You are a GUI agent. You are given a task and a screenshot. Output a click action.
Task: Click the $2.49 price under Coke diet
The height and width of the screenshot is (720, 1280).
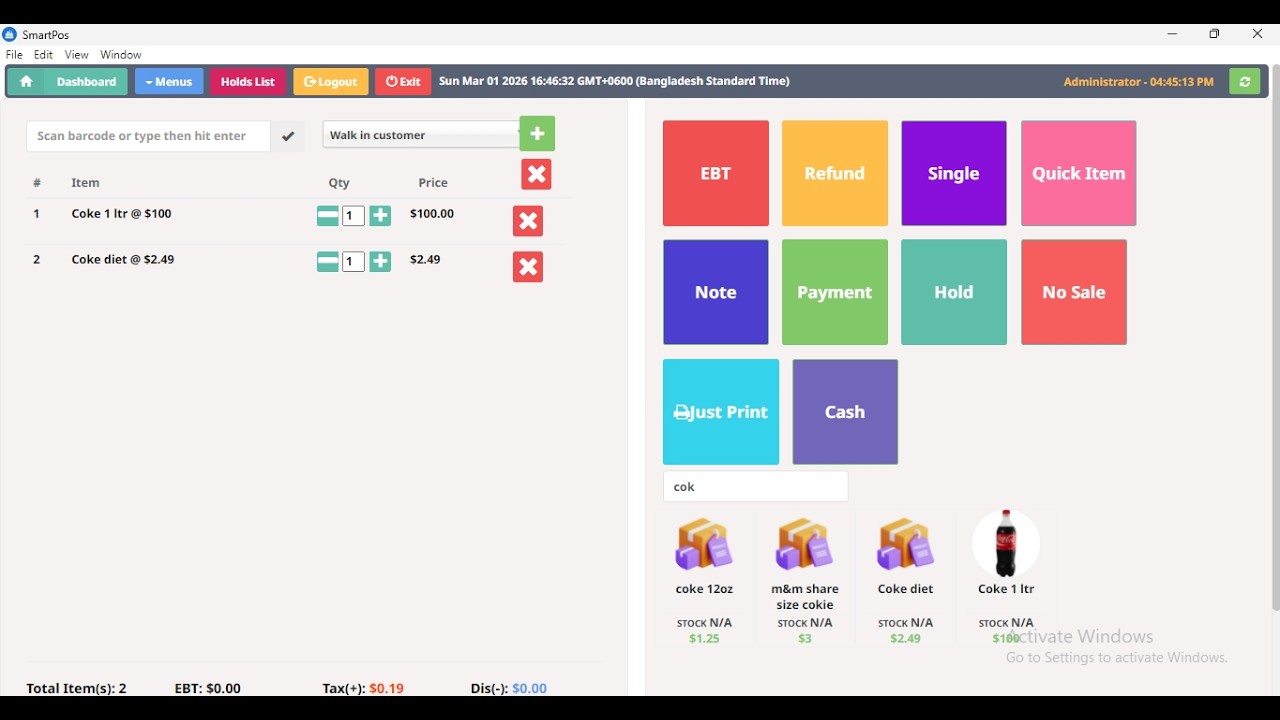[906, 639]
